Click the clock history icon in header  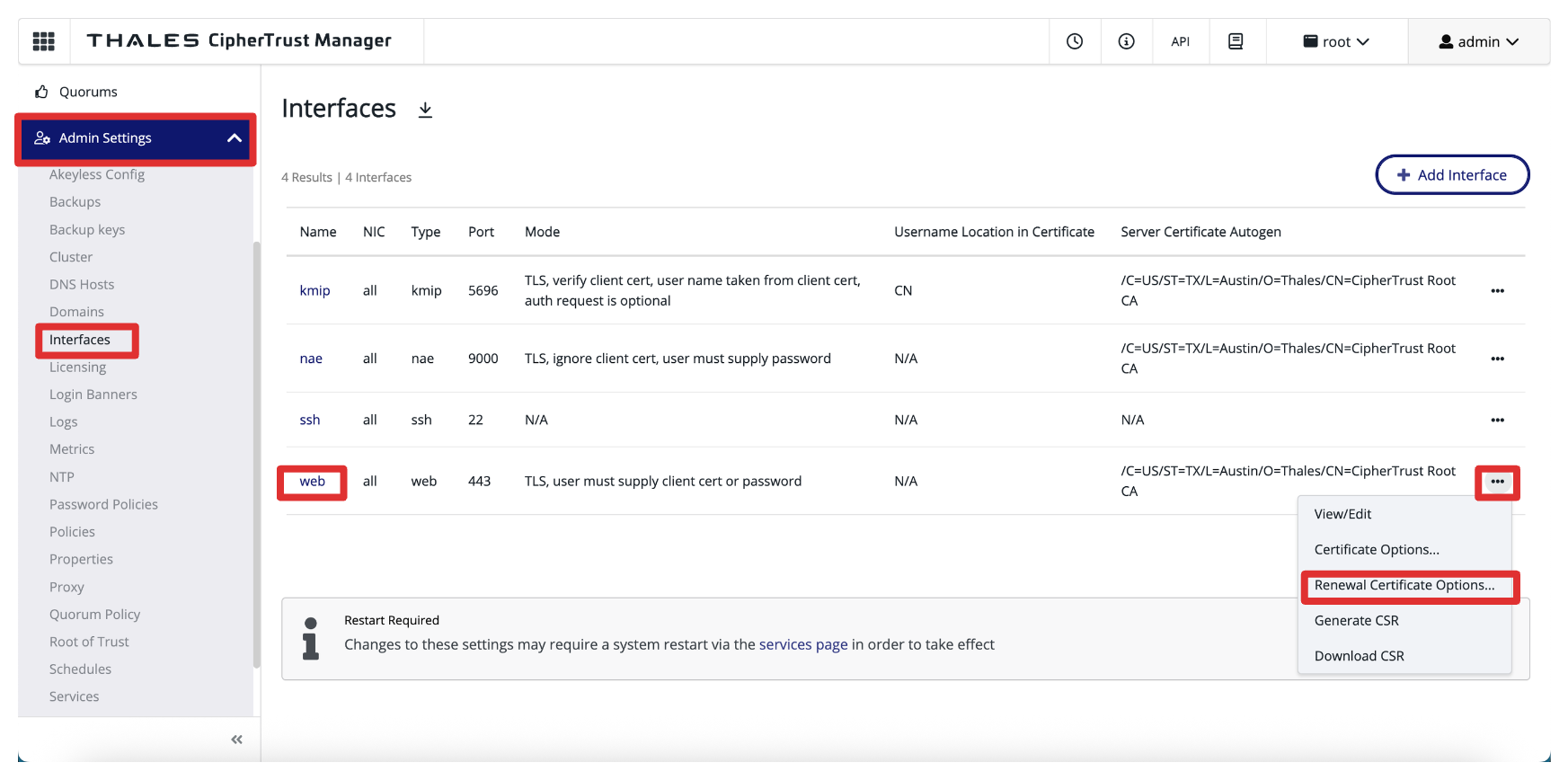[x=1075, y=41]
